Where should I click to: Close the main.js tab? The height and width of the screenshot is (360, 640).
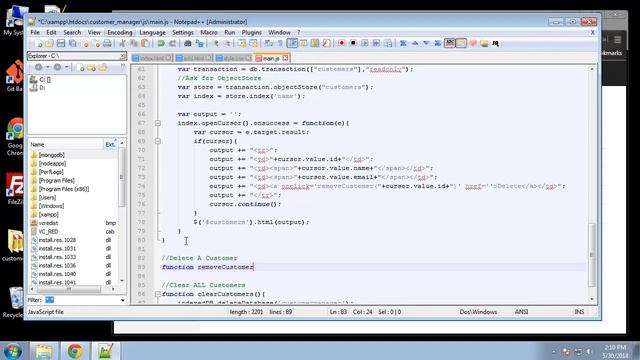(x=285, y=58)
